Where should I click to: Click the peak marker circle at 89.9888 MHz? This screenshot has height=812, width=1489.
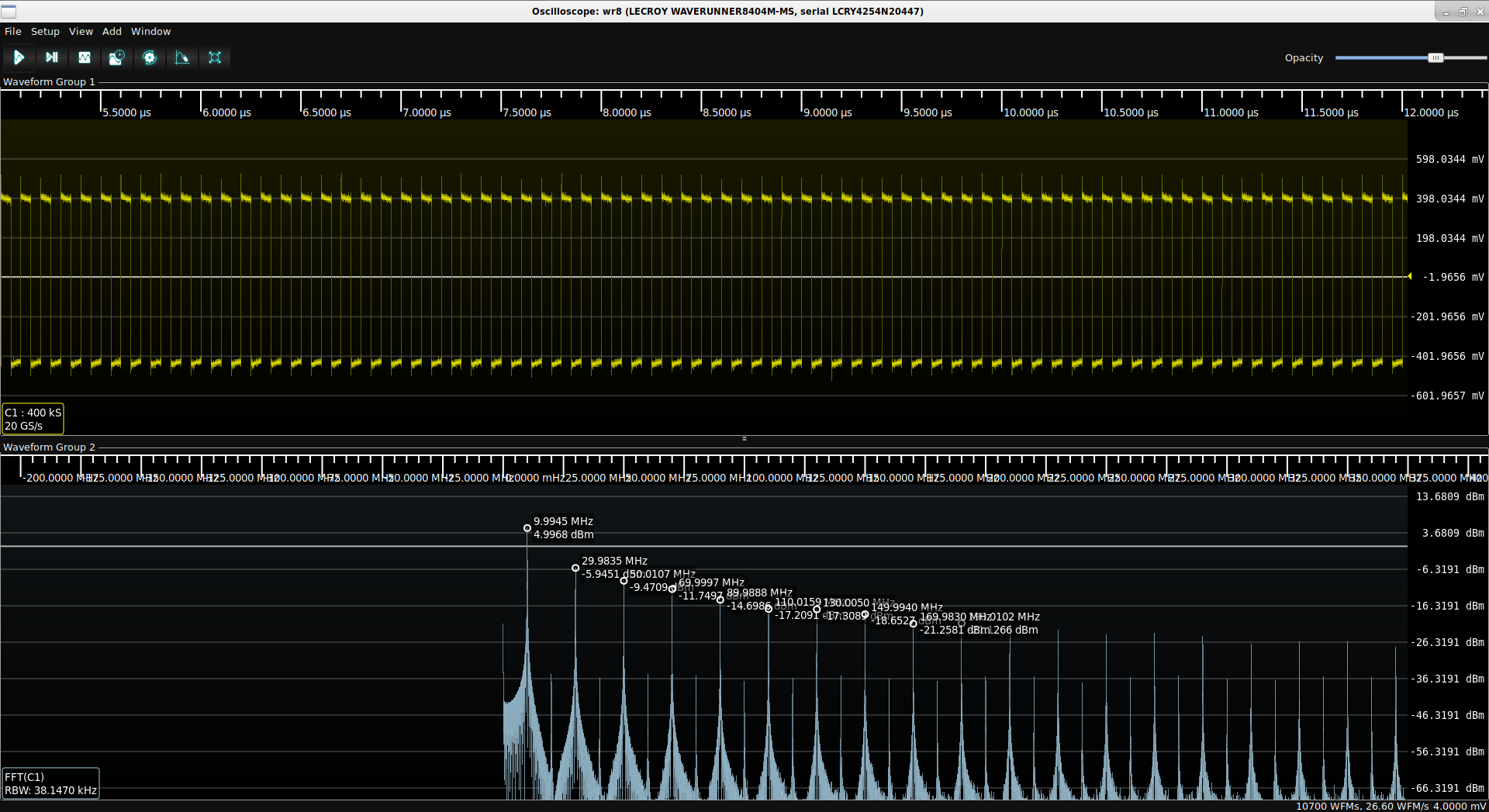(720, 599)
